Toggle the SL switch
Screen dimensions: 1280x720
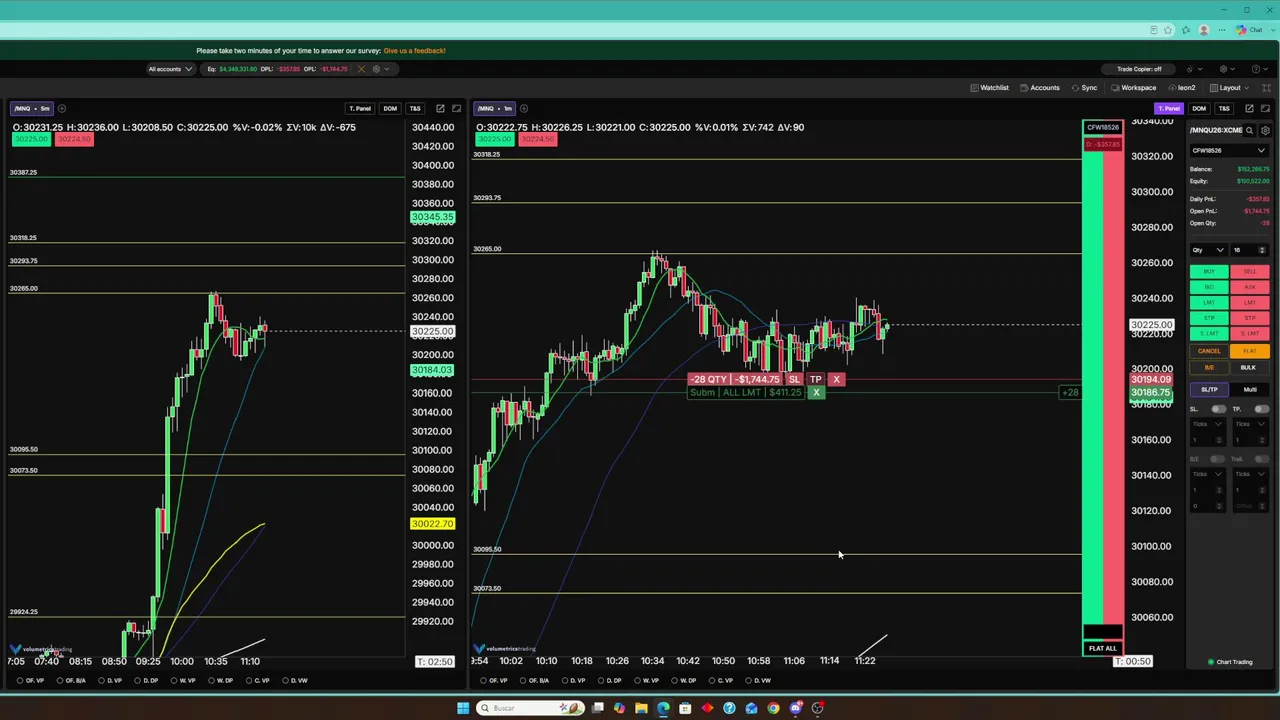(1219, 409)
